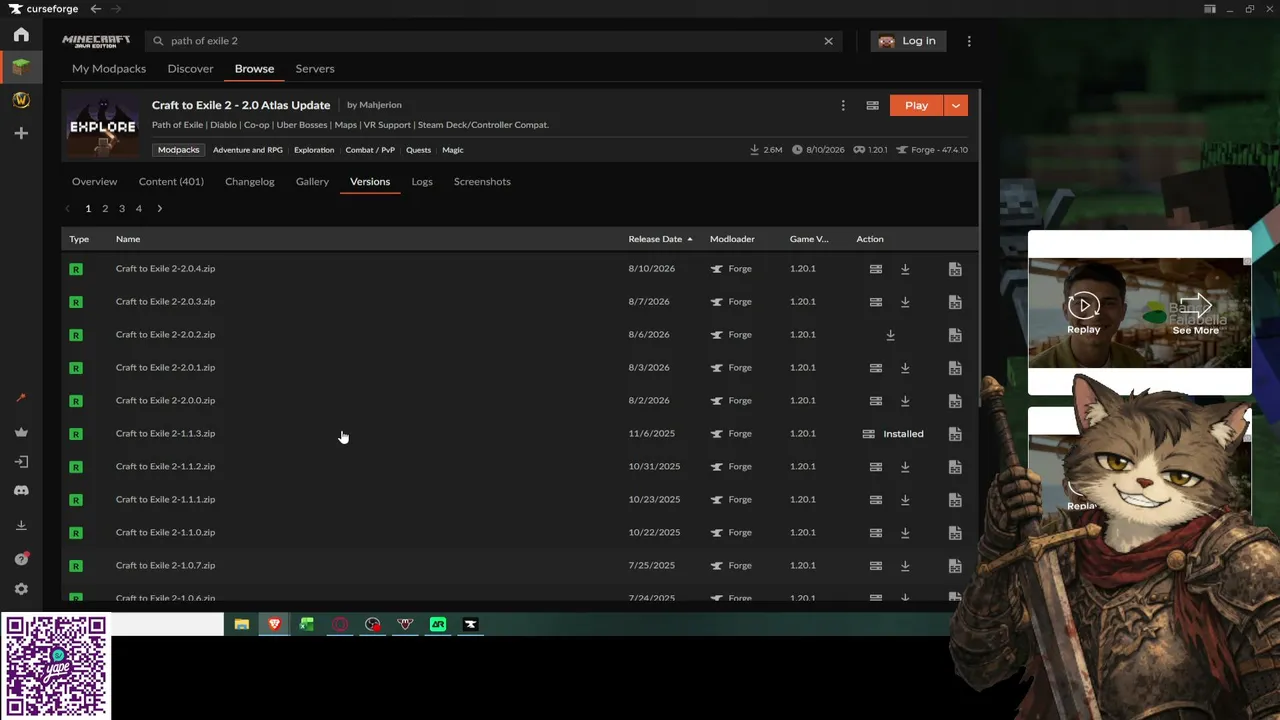Click the sidebar sign-in arrow icon

click(21, 462)
